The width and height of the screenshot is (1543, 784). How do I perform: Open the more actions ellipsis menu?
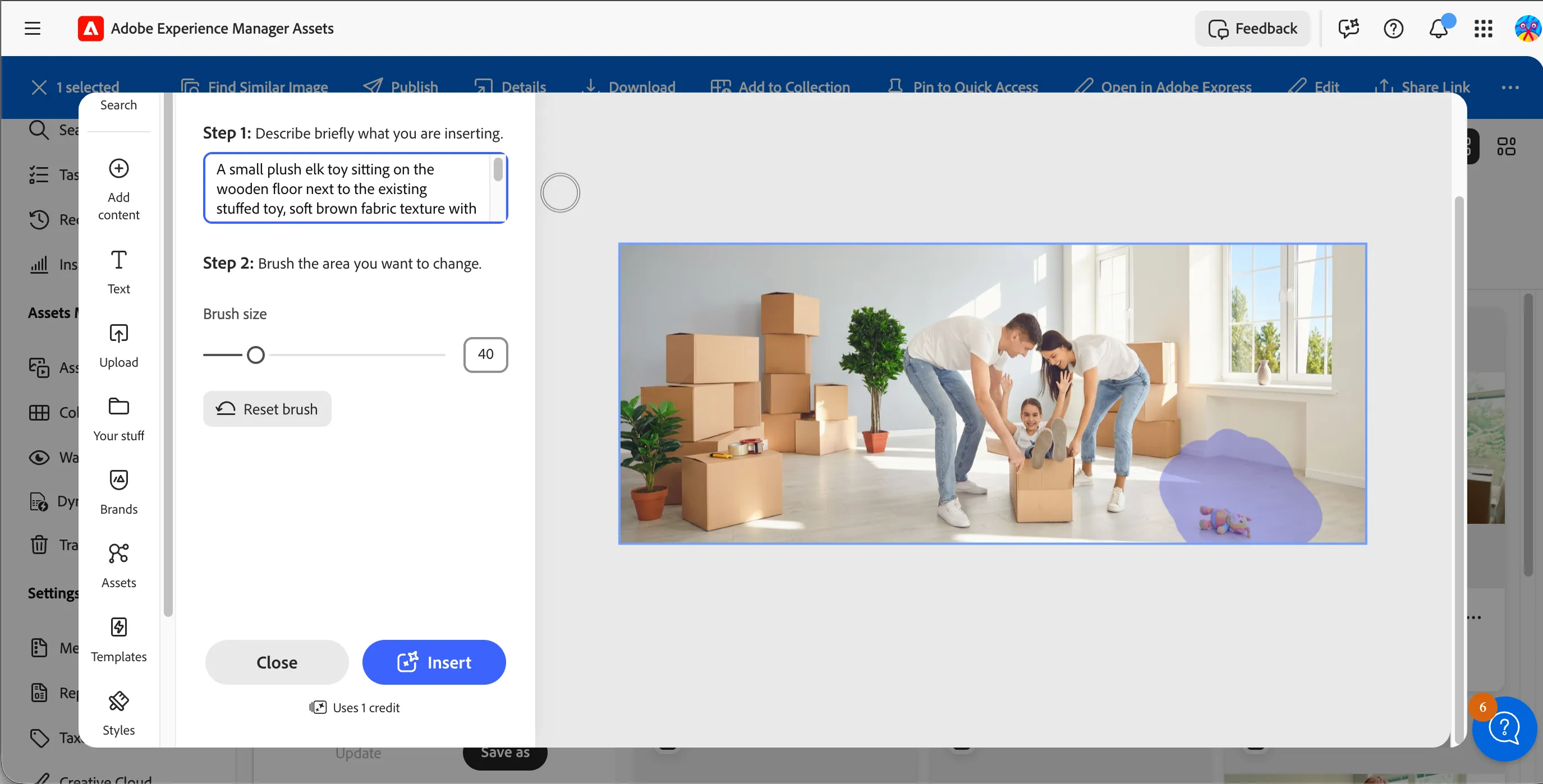(1510, 87)
